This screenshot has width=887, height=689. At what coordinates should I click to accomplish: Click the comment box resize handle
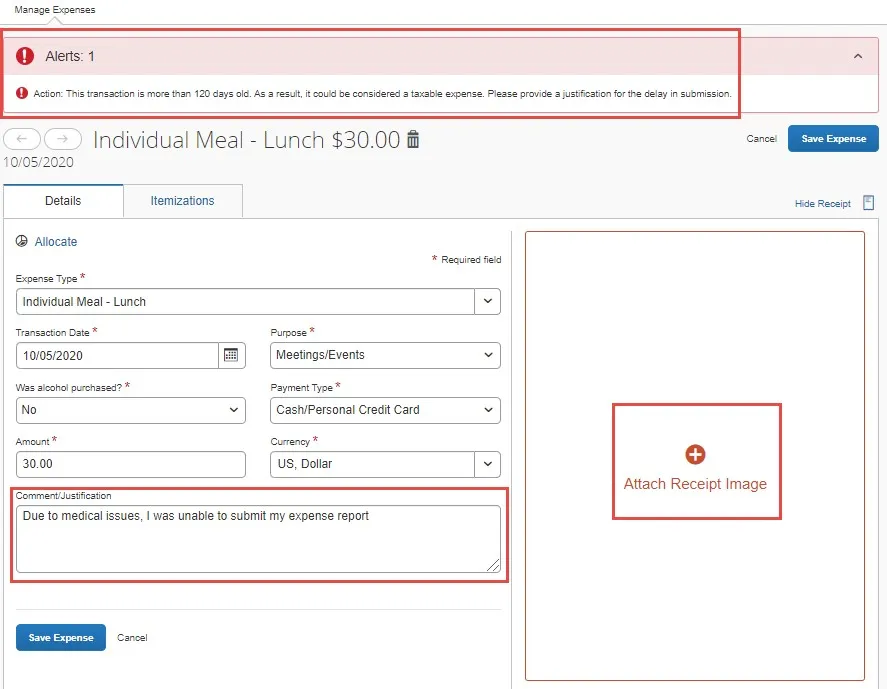pos(493,565)
